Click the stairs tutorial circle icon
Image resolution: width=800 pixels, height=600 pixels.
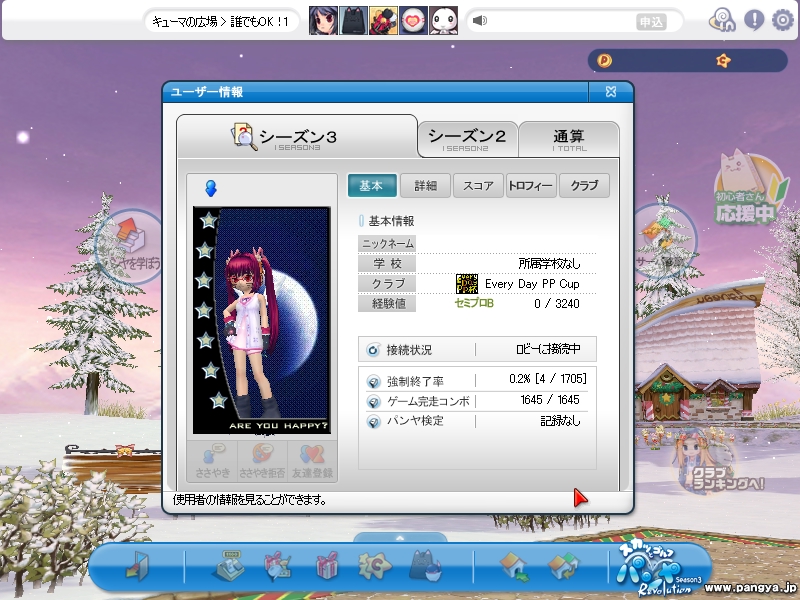pos(129,246)
